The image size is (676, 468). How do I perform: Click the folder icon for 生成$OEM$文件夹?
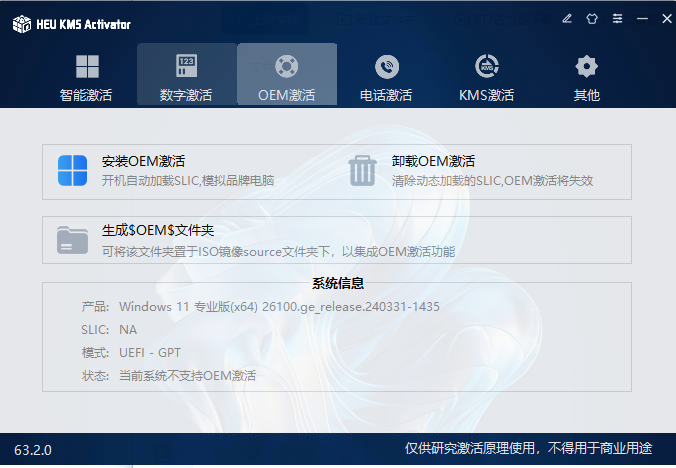pyautogui.click(x=72, y=240)
